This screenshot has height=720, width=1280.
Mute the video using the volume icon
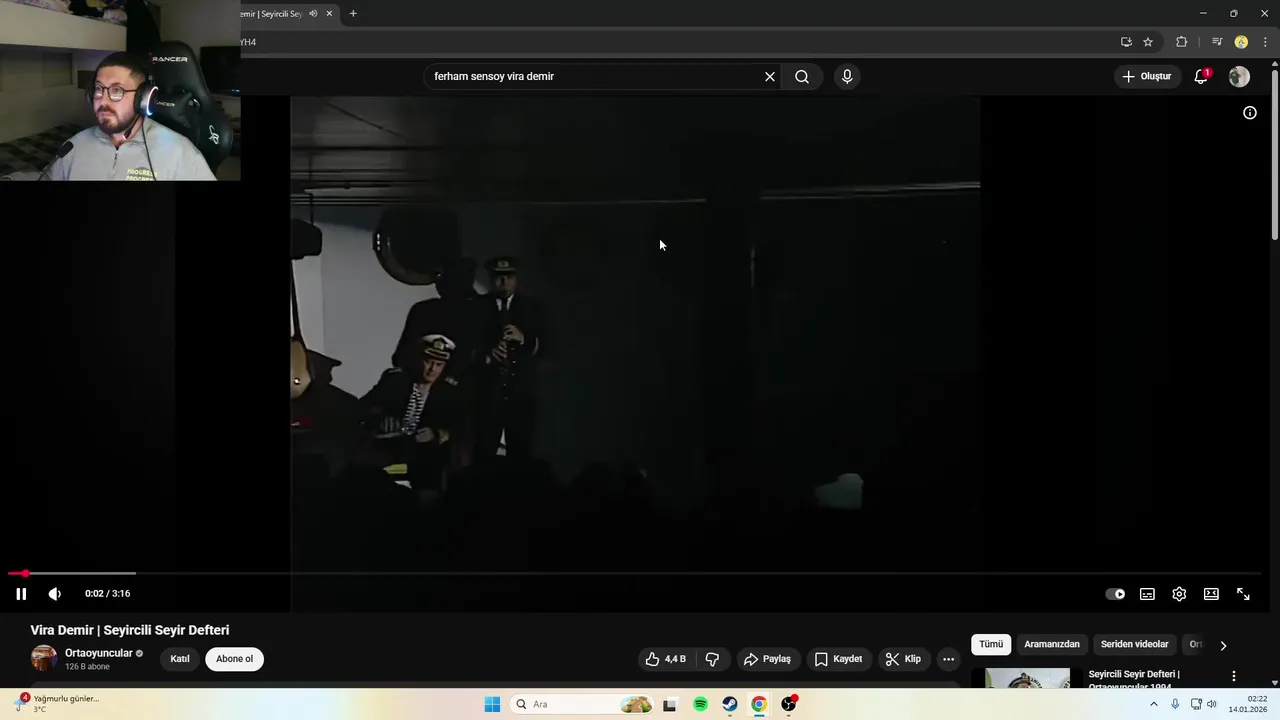click(55, 594)
